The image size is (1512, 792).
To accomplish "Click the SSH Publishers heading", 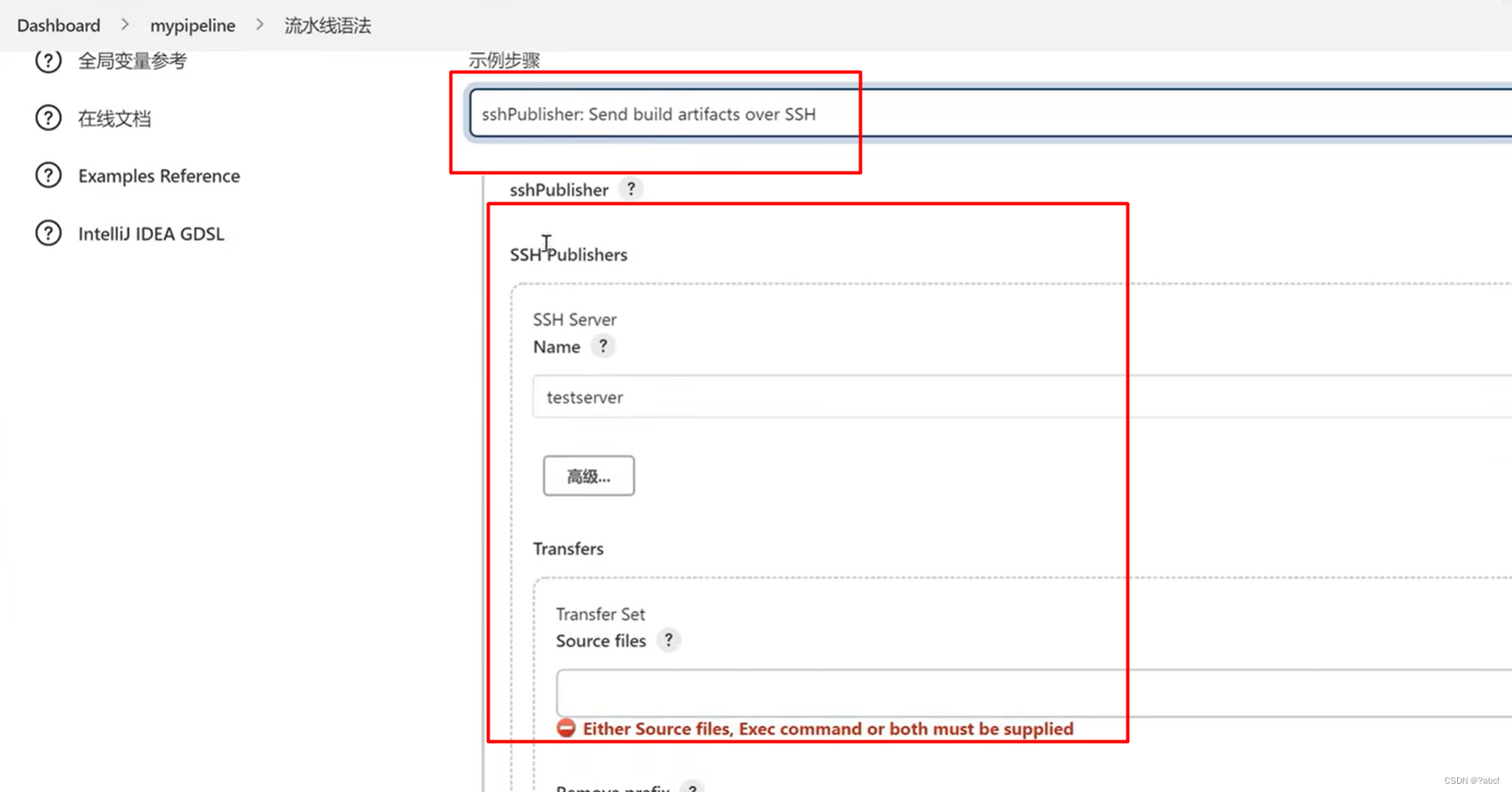I will (x=569, y=255).
